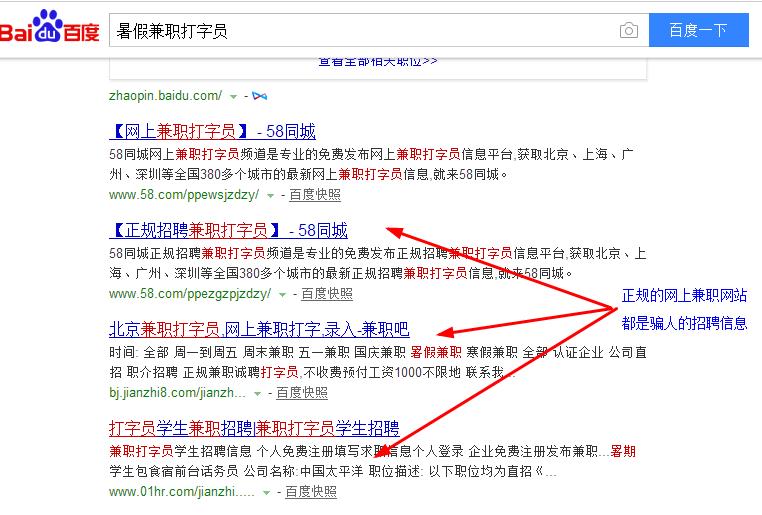
Task: Click URL bj.jianzhi8.com/jianzh...
Action: [177, 393]
